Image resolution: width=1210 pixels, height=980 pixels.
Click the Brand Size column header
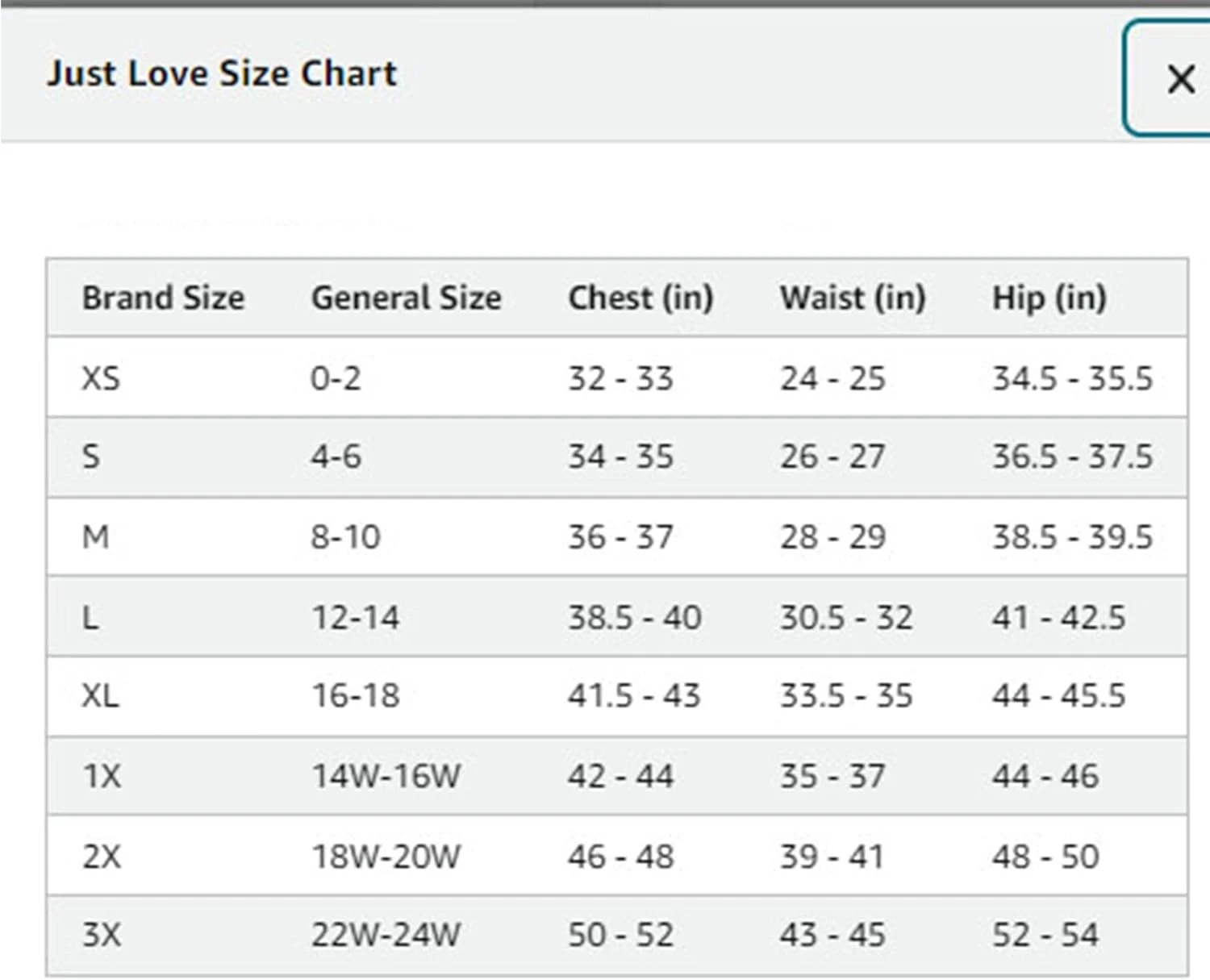163,298
